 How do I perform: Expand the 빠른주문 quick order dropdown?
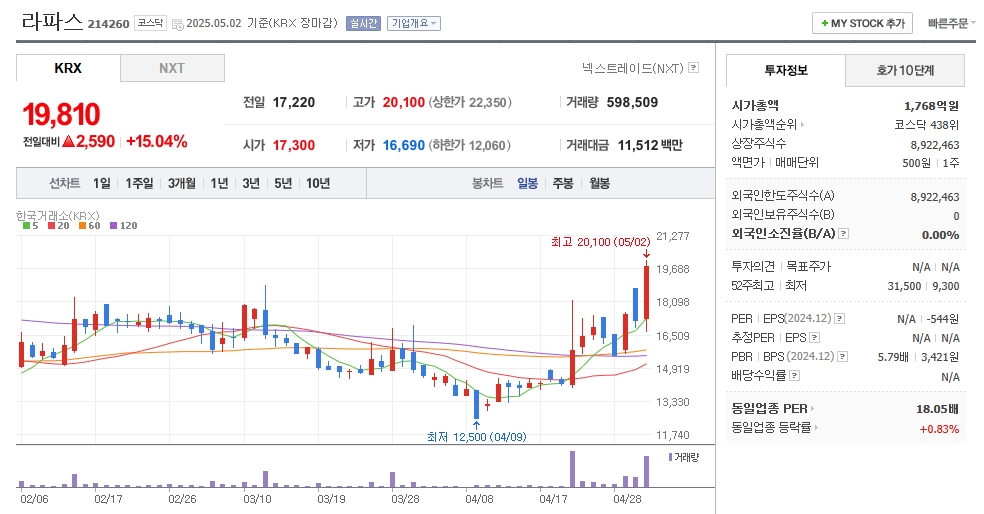click(951, 23)
